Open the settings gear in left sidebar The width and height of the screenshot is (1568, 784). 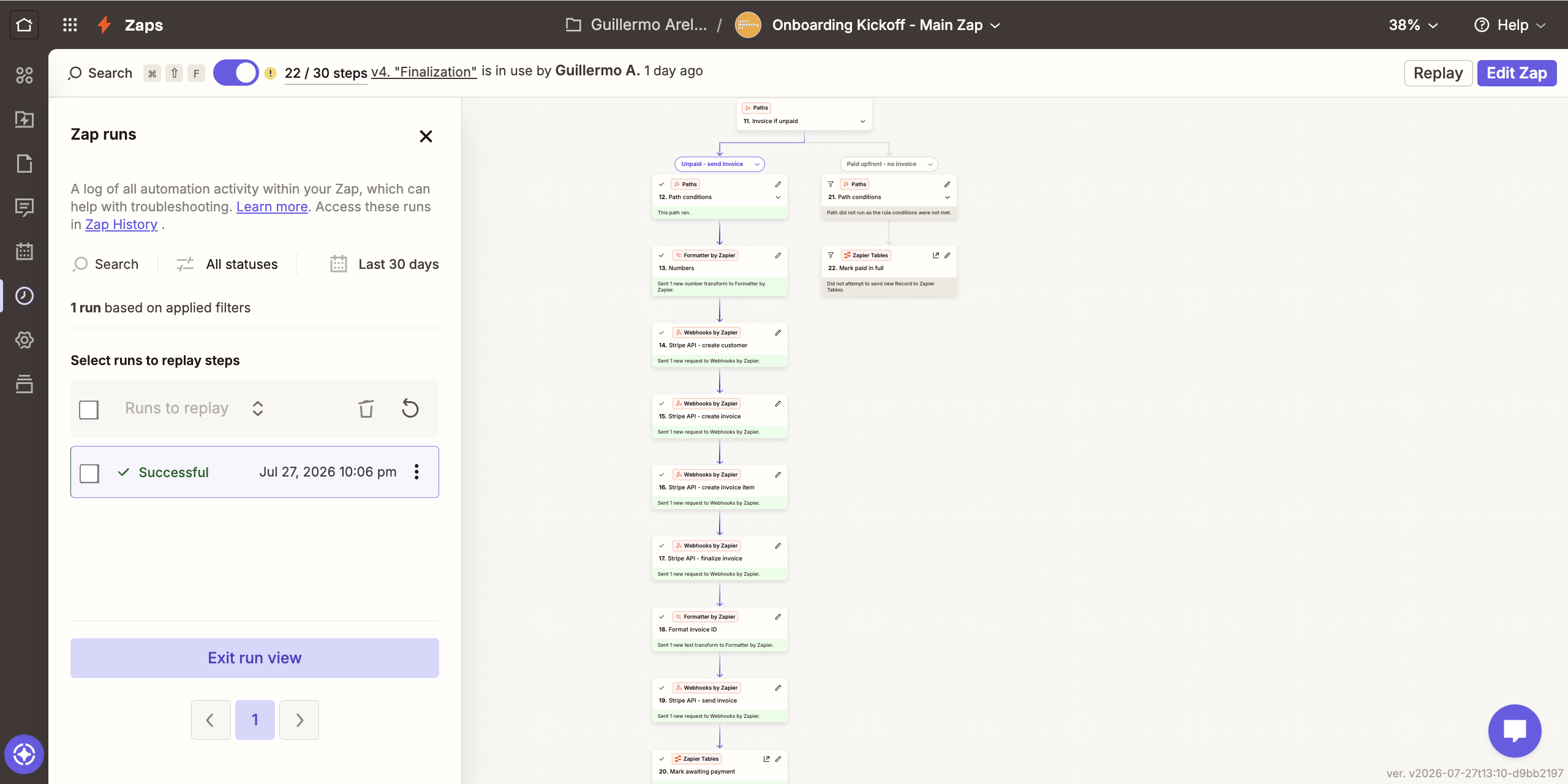[x=24, y=340]
